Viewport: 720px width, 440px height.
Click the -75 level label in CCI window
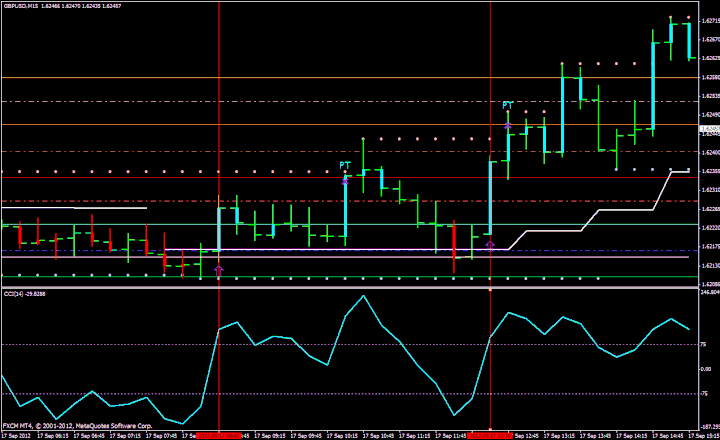coord(704,394)
